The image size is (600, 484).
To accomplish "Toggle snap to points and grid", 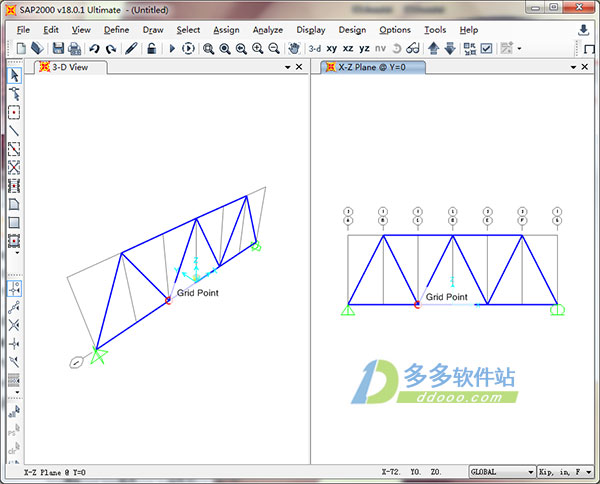I will pyautogui.click(x=14, y=289).
